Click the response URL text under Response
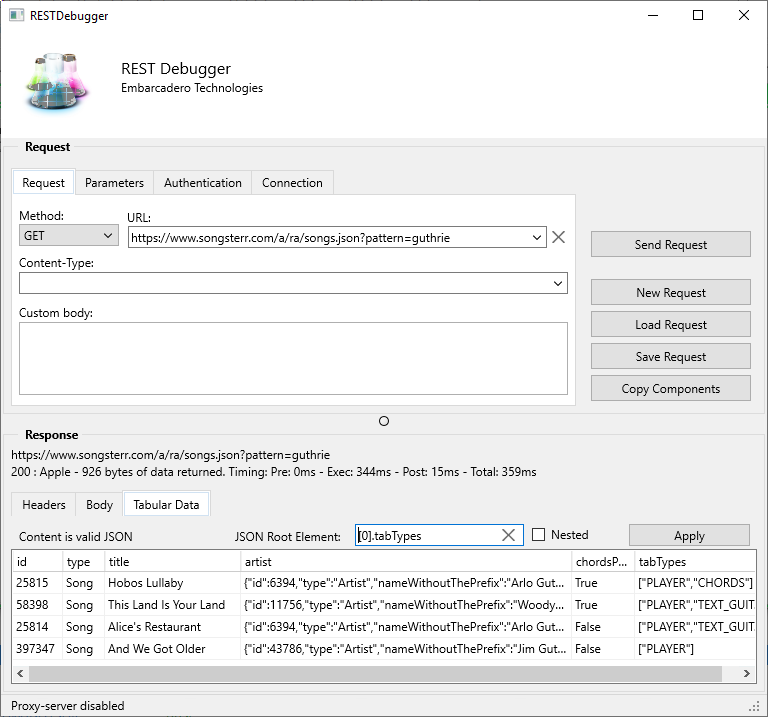This screenshot has height=717, width=768. point(170,455)
